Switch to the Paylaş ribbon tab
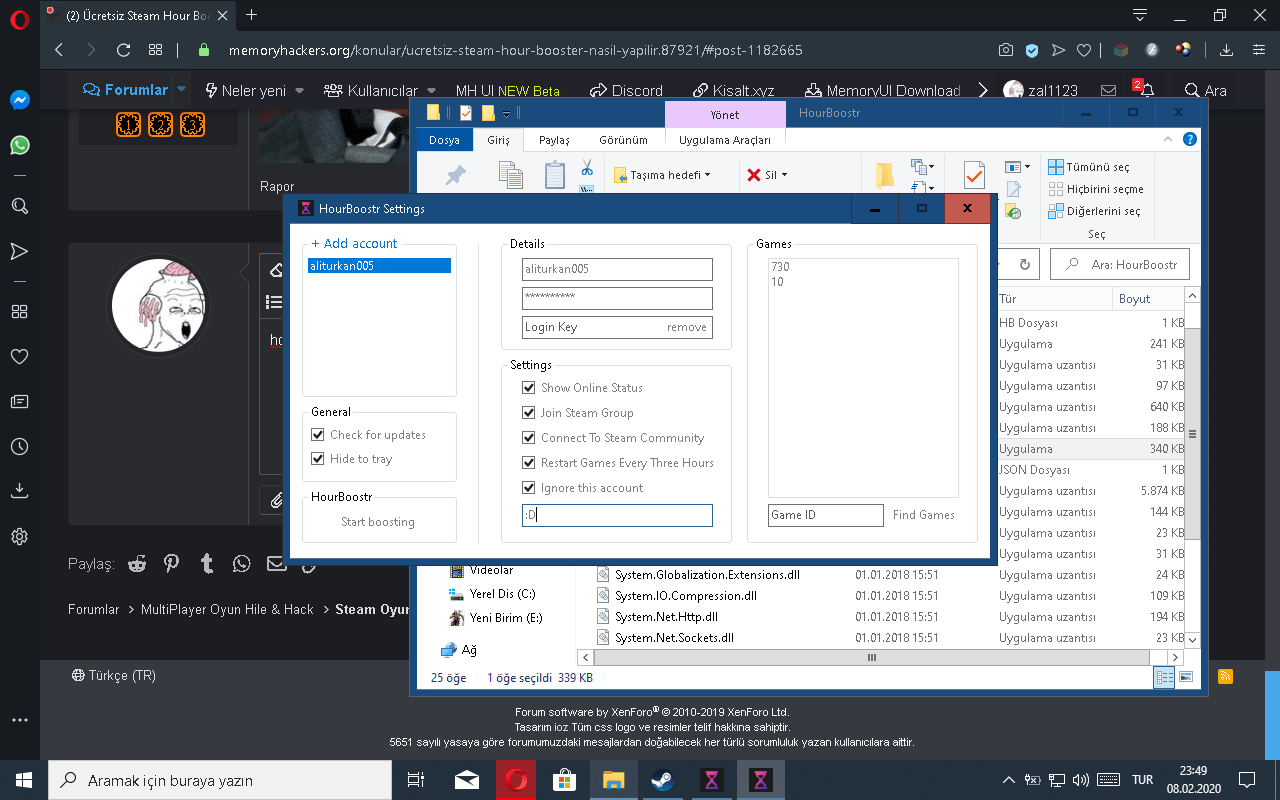Viewport: 1280px width, 800px height. tap(554, 140)
